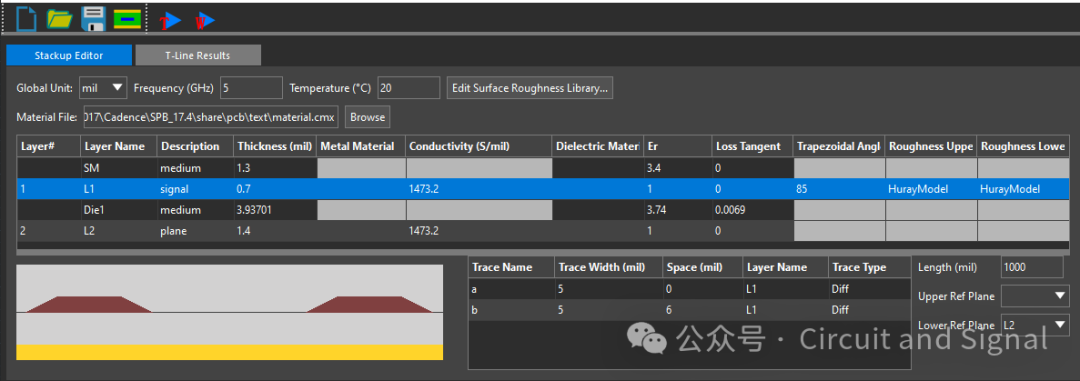Click trace a width value 5
Viewport: 1080px width, 381px height.
608,289
